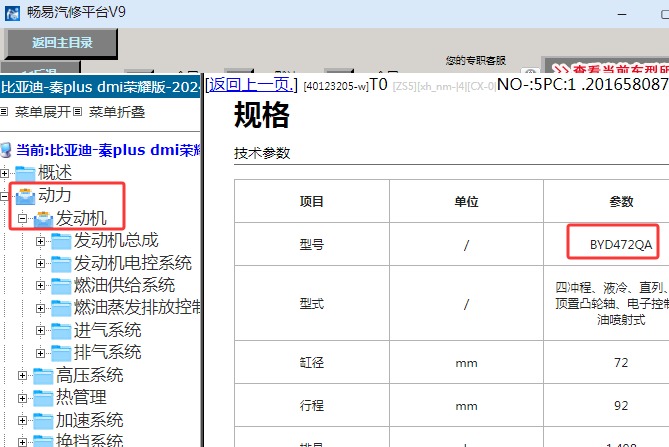Select 发动机电控系统 in the tree

pyautogui.click(x=133, y=263)
